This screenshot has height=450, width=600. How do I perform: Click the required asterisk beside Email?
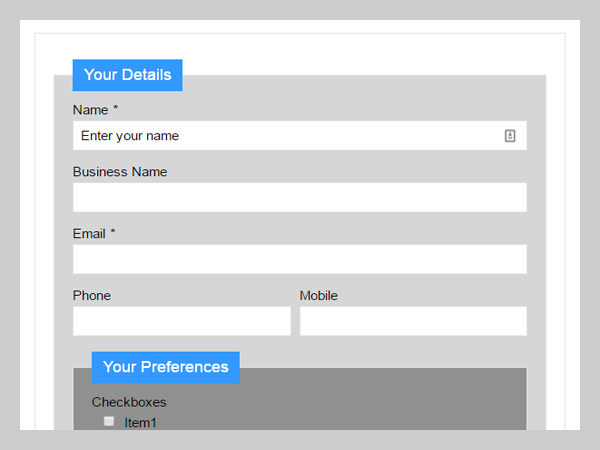113,233
